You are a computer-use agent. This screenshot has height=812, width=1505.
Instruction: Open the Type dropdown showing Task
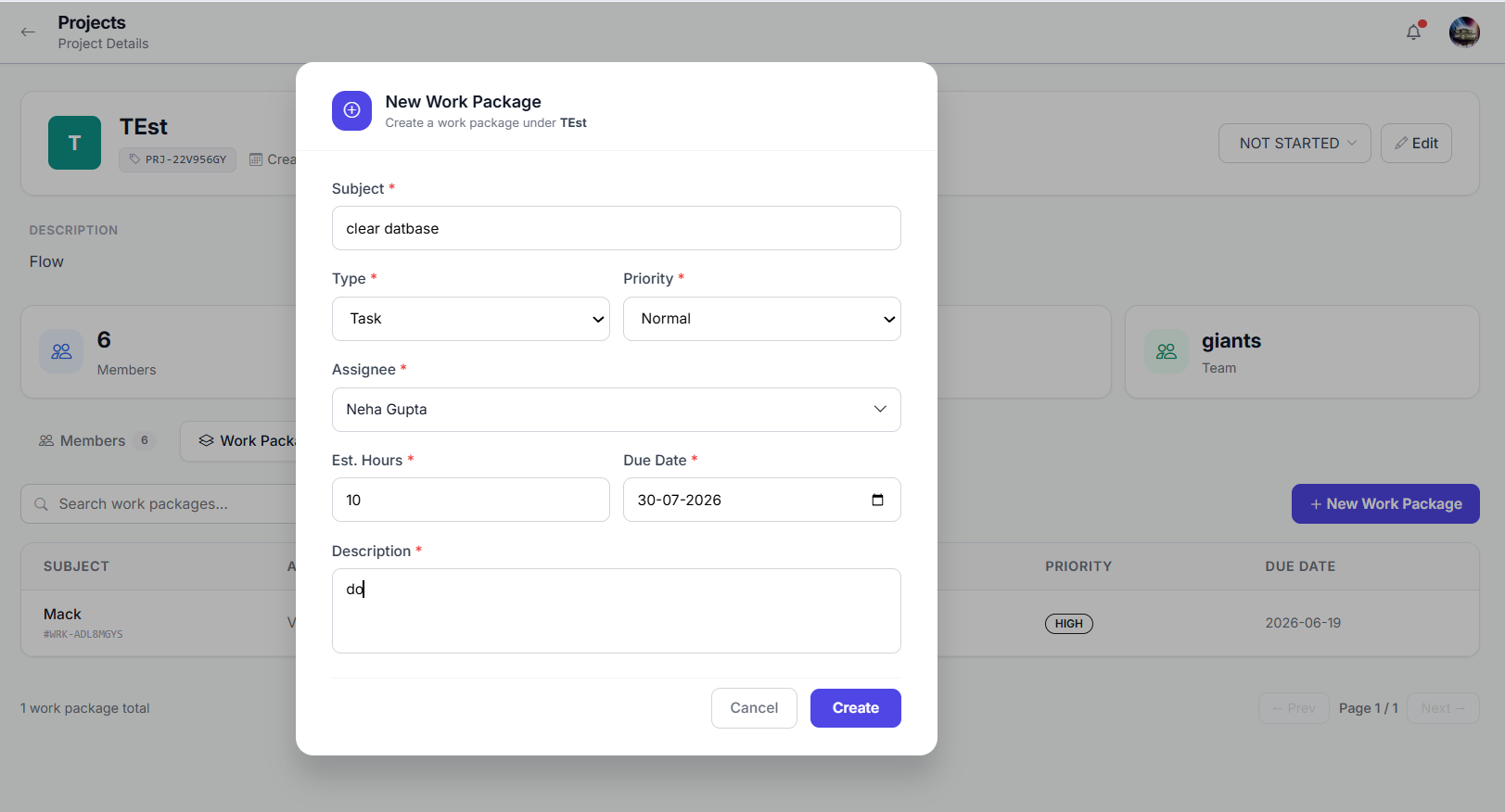click(471, 319)
